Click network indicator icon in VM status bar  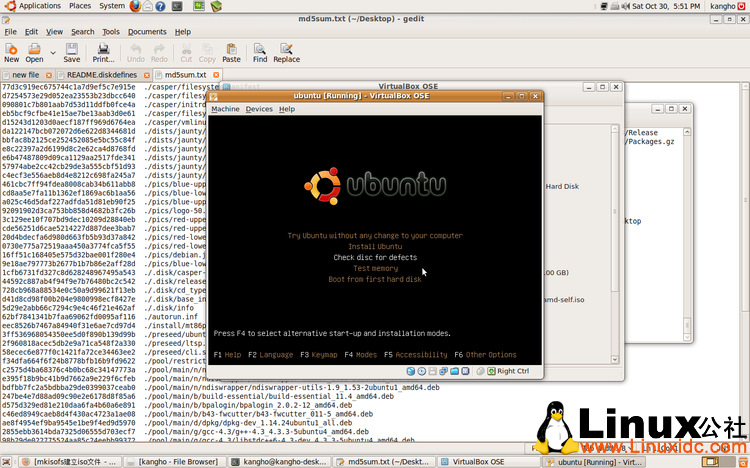(443, 371)
